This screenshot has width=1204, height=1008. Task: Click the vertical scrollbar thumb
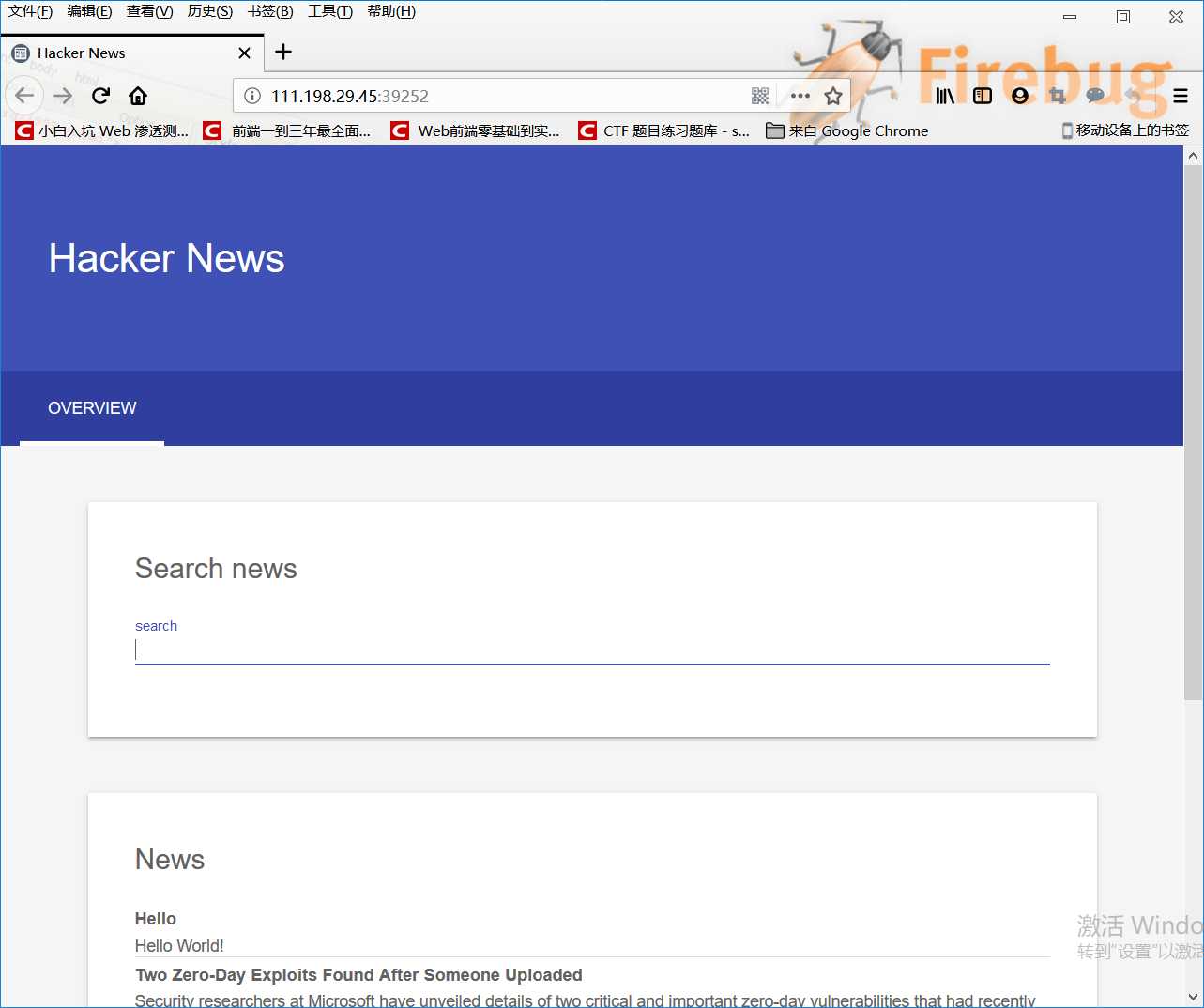(x=1193, y=433)
